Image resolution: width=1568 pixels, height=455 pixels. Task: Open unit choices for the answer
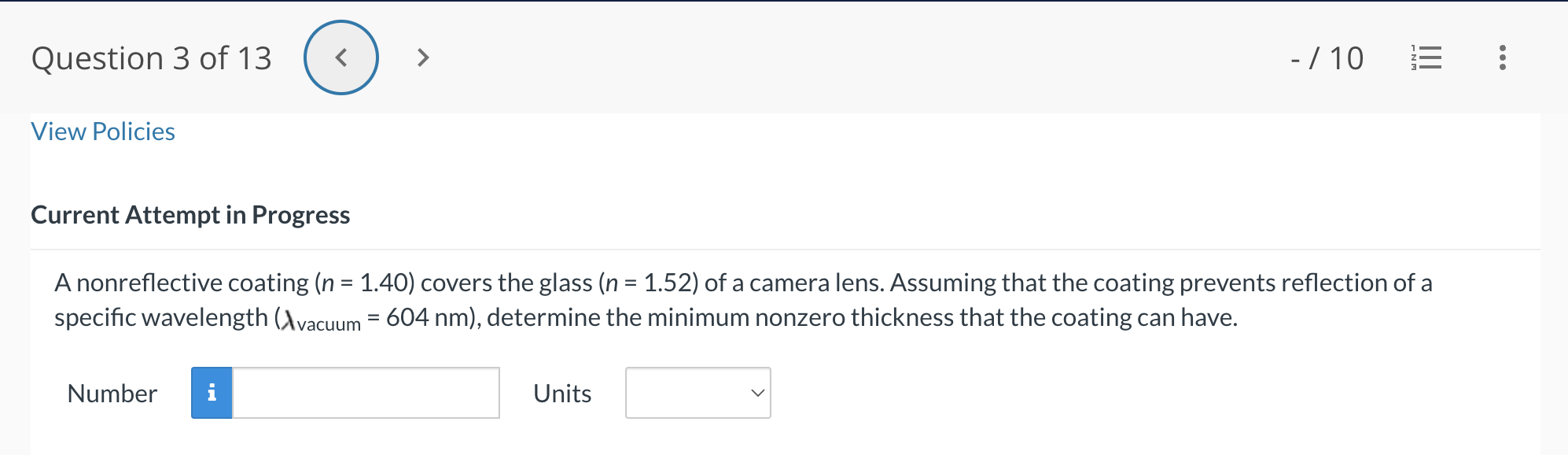click(697, 393)
